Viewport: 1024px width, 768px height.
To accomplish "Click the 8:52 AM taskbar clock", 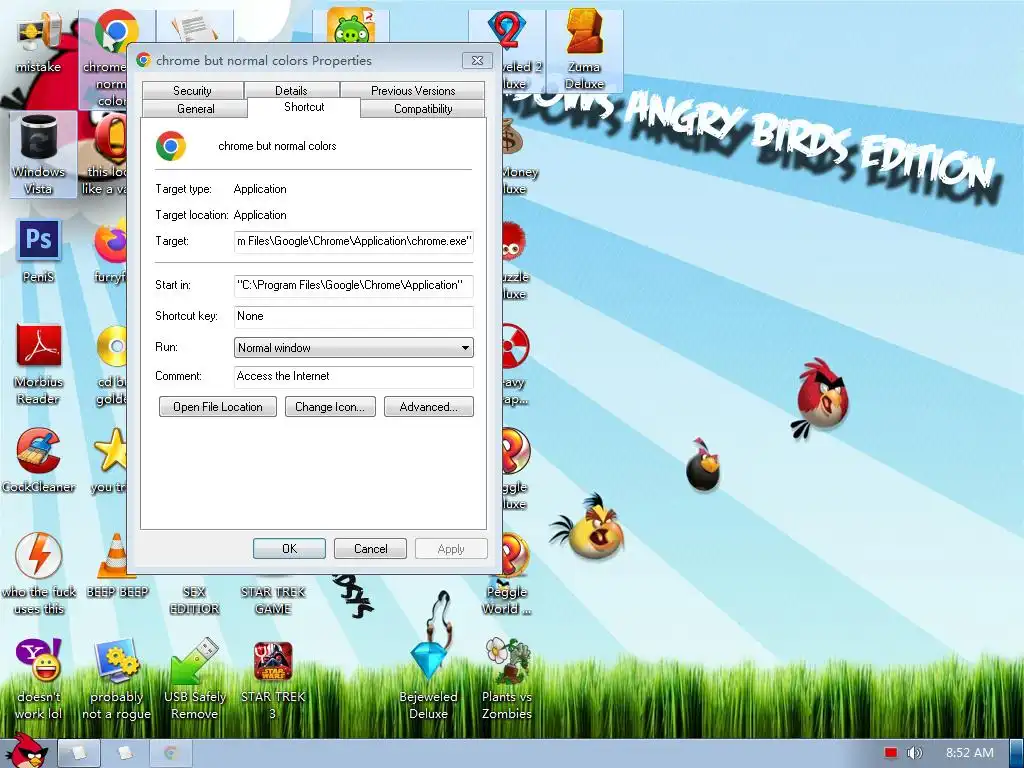I will (970, 753).
